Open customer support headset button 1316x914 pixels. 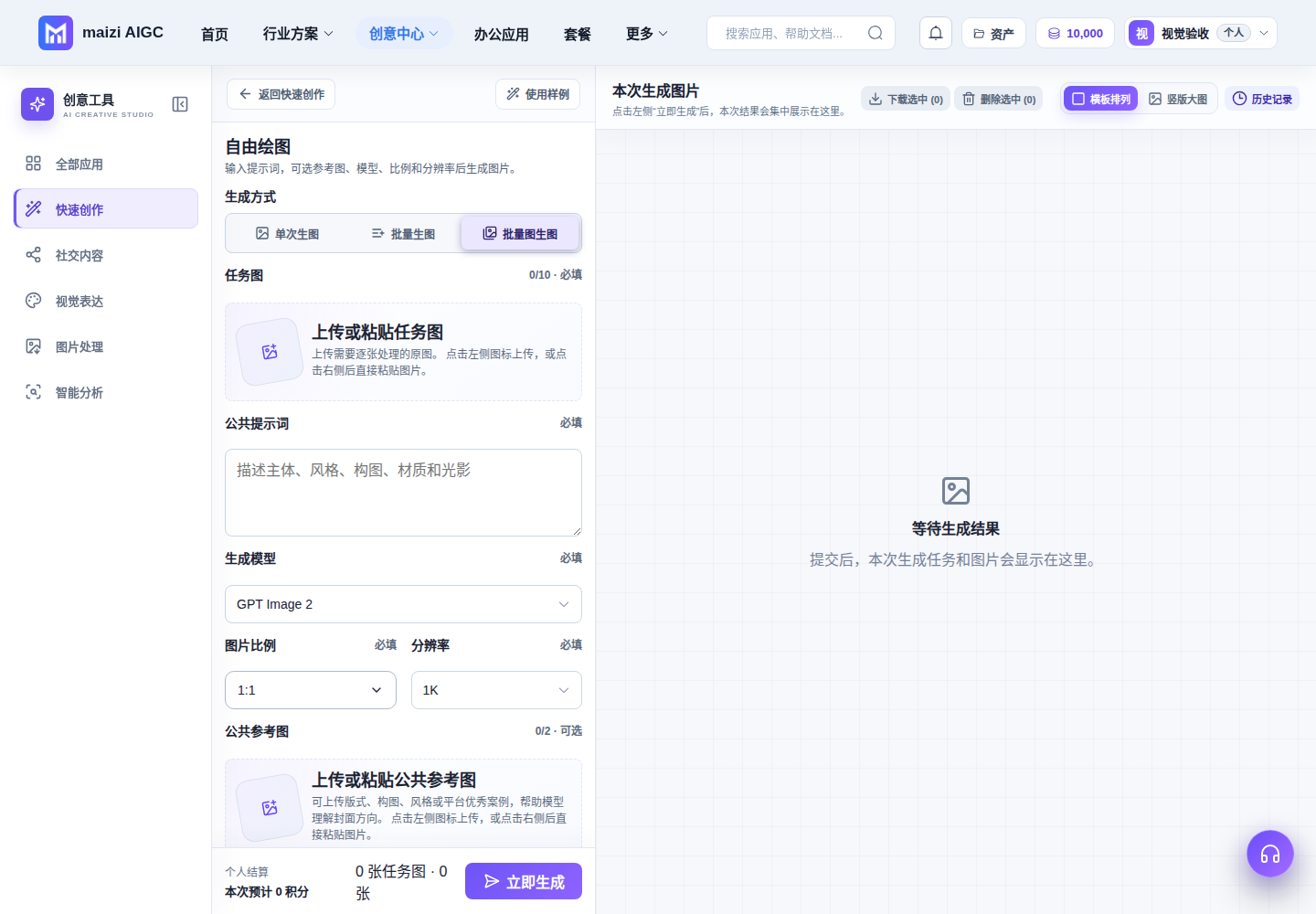(x=1270, y=854)
